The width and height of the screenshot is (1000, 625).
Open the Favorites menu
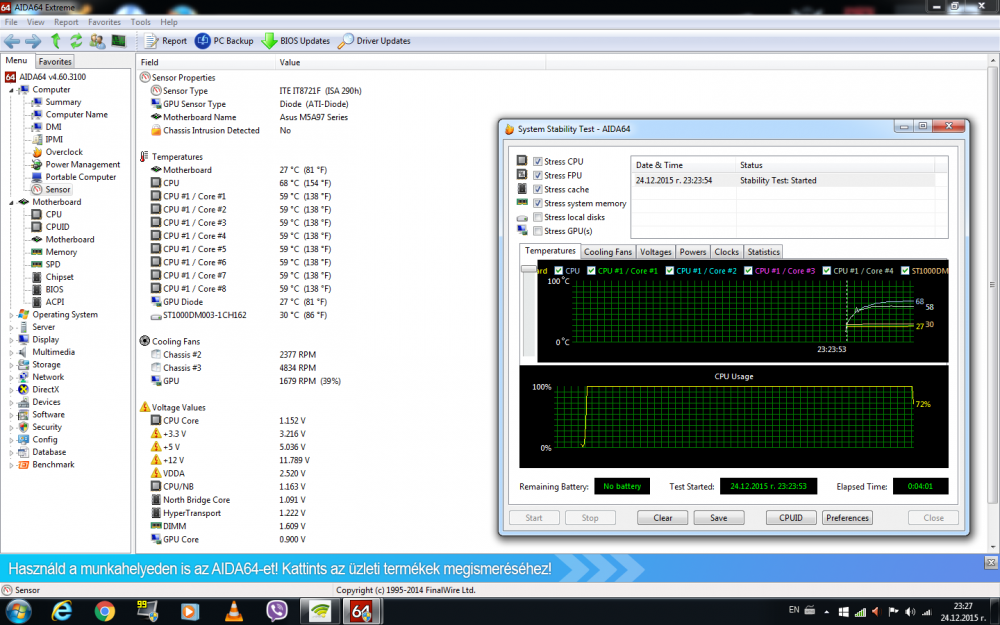coord(105,22)
